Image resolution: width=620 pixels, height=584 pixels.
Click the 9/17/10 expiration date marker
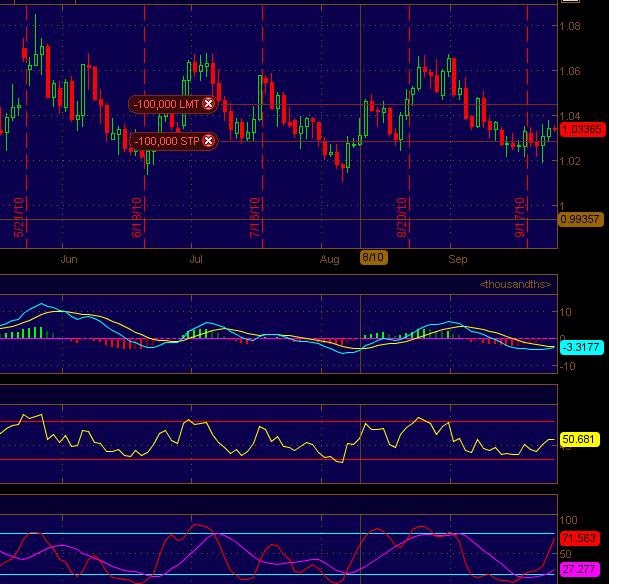(x=520, y=217)
